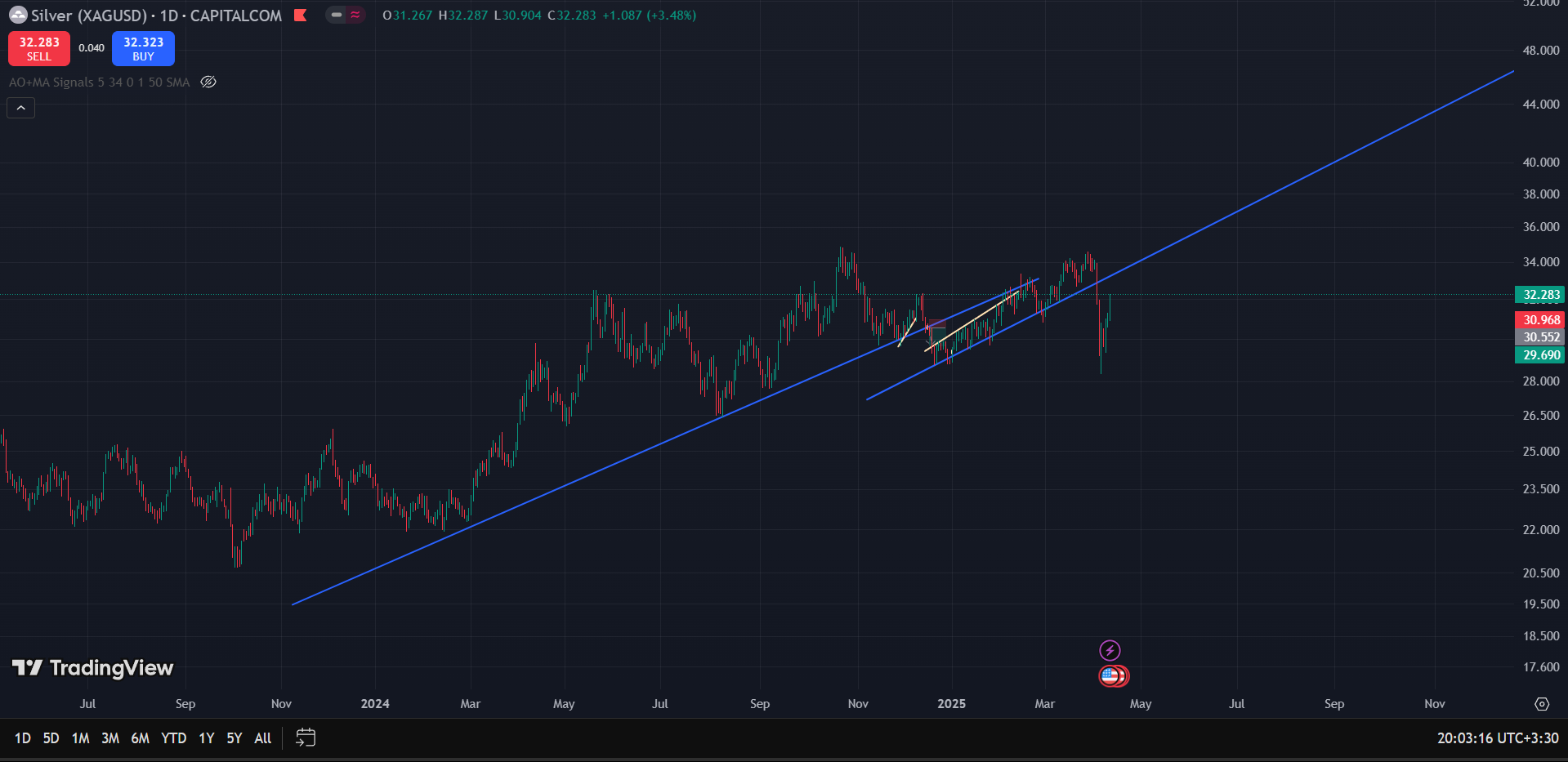This screenshot has width=1568, height=762.
Task: Click the 44.000 price axis label
Action: [x=1541, y=105]
